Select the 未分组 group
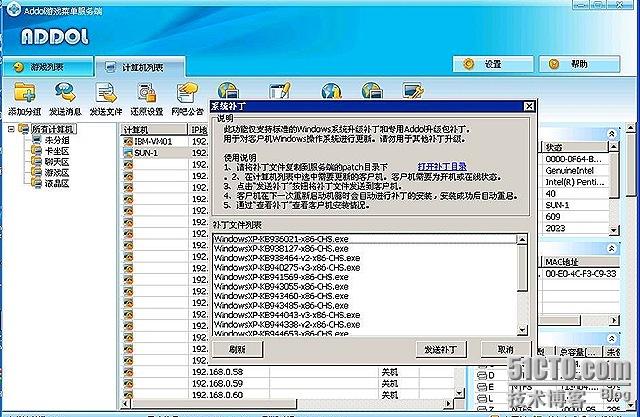 [57, 140]
